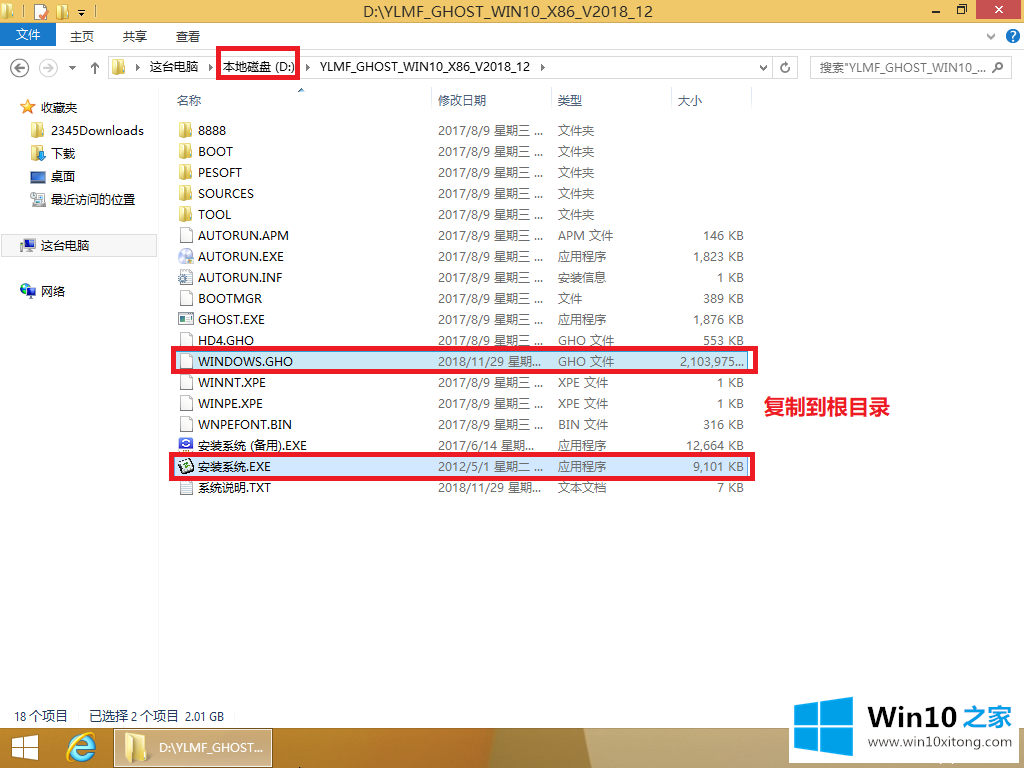Click the search magnifier icon
This screenshot has height=768, width=1024.
coord(997,67)
